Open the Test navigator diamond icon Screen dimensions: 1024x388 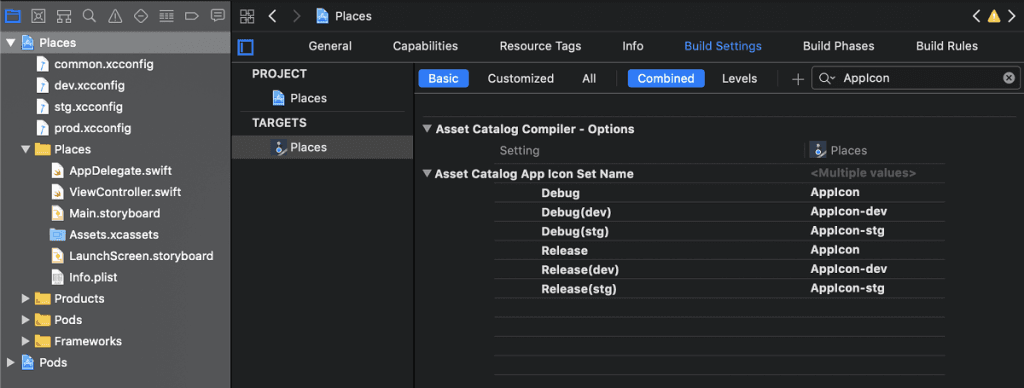coord(140,16)
